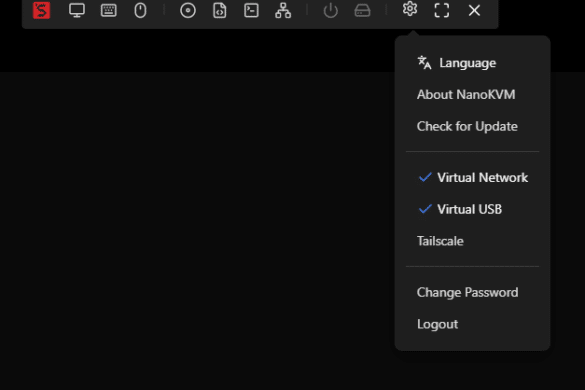Disable the Virtual Network option
The image size is (585, 390).
[x=472, y=177]
